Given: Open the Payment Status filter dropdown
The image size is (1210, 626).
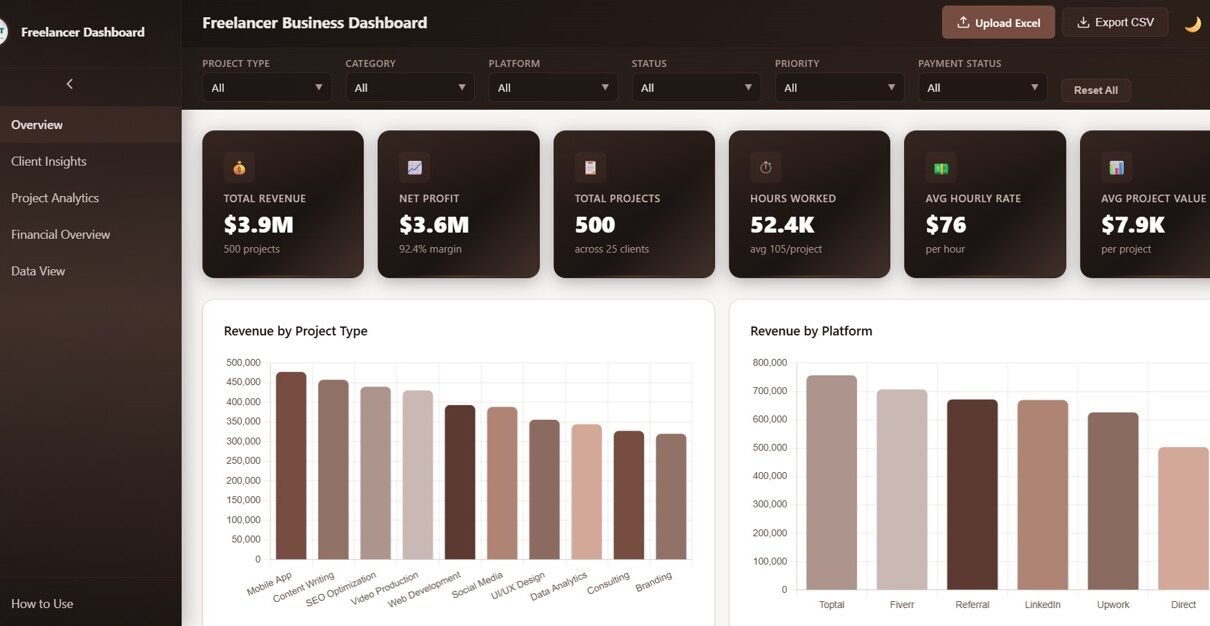Looking at the screenshot, I should (x=981, y=88).
